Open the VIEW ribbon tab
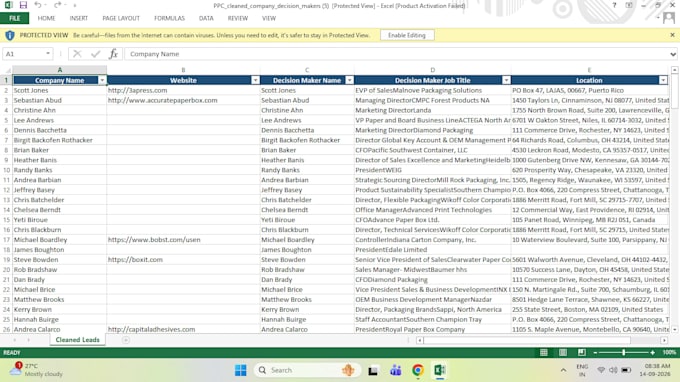680x382 pixels. [x=269, y=18]
